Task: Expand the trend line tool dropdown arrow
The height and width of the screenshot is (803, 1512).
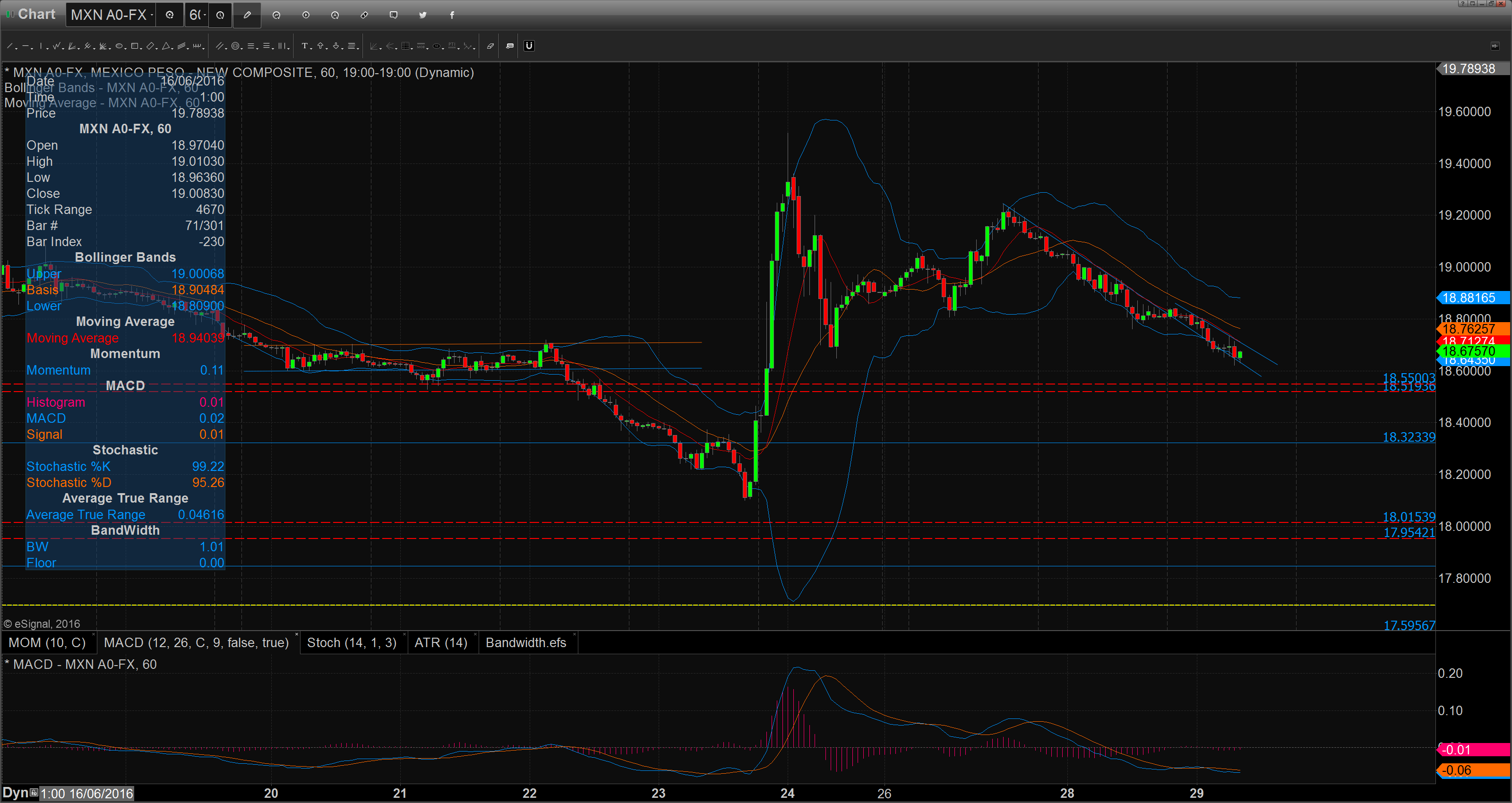Action: click(17, 49)
